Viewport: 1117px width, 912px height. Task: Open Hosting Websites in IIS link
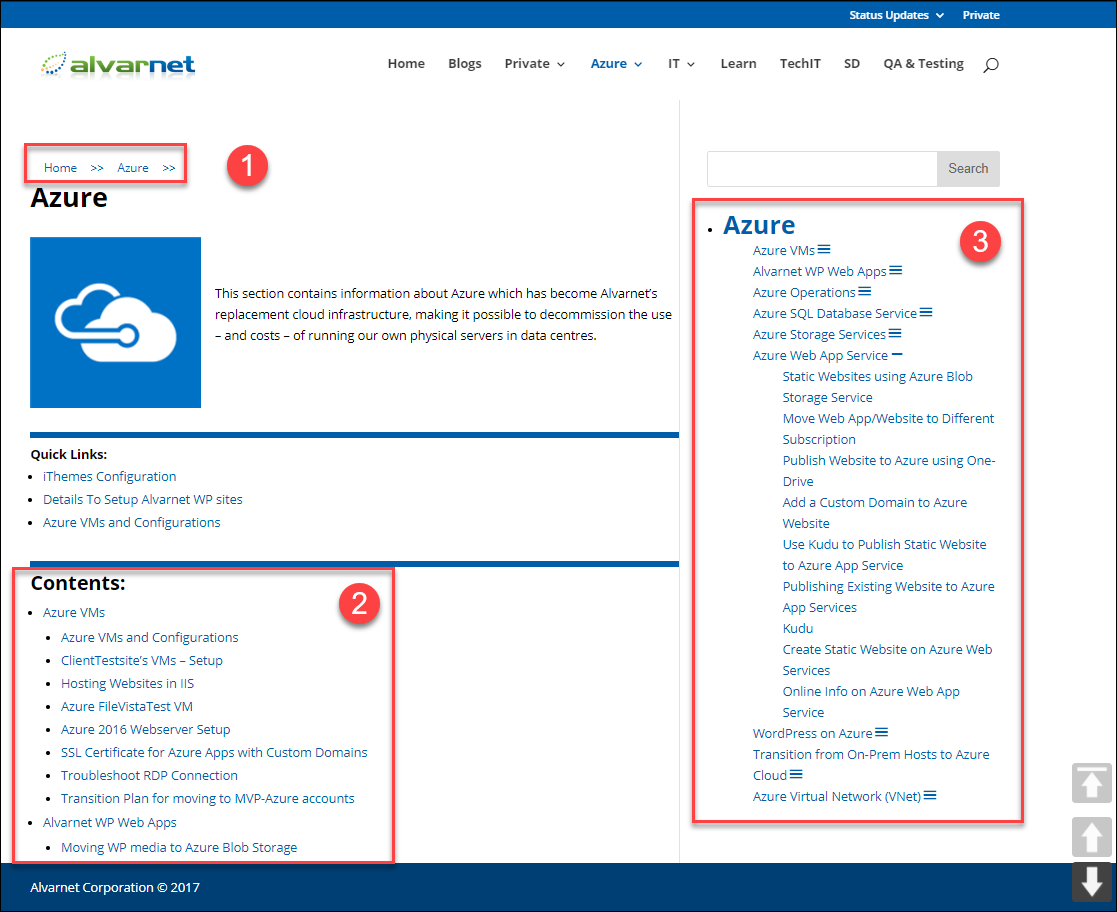(x=128, y=683)
